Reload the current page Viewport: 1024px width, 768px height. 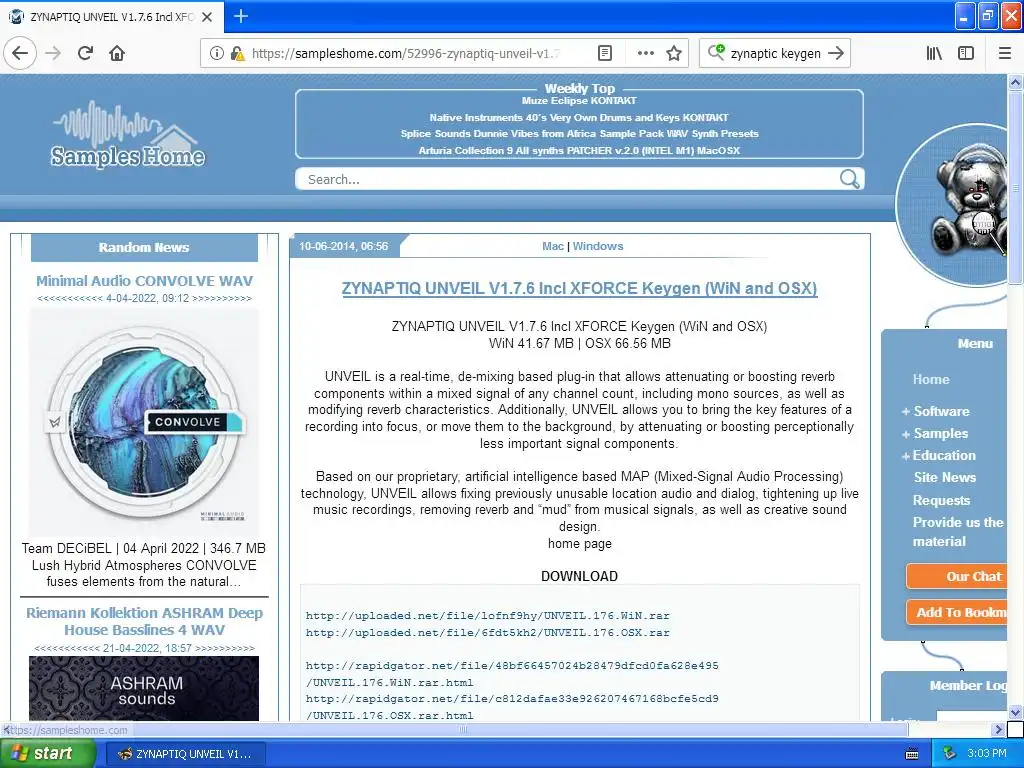[x=85, y=54]
